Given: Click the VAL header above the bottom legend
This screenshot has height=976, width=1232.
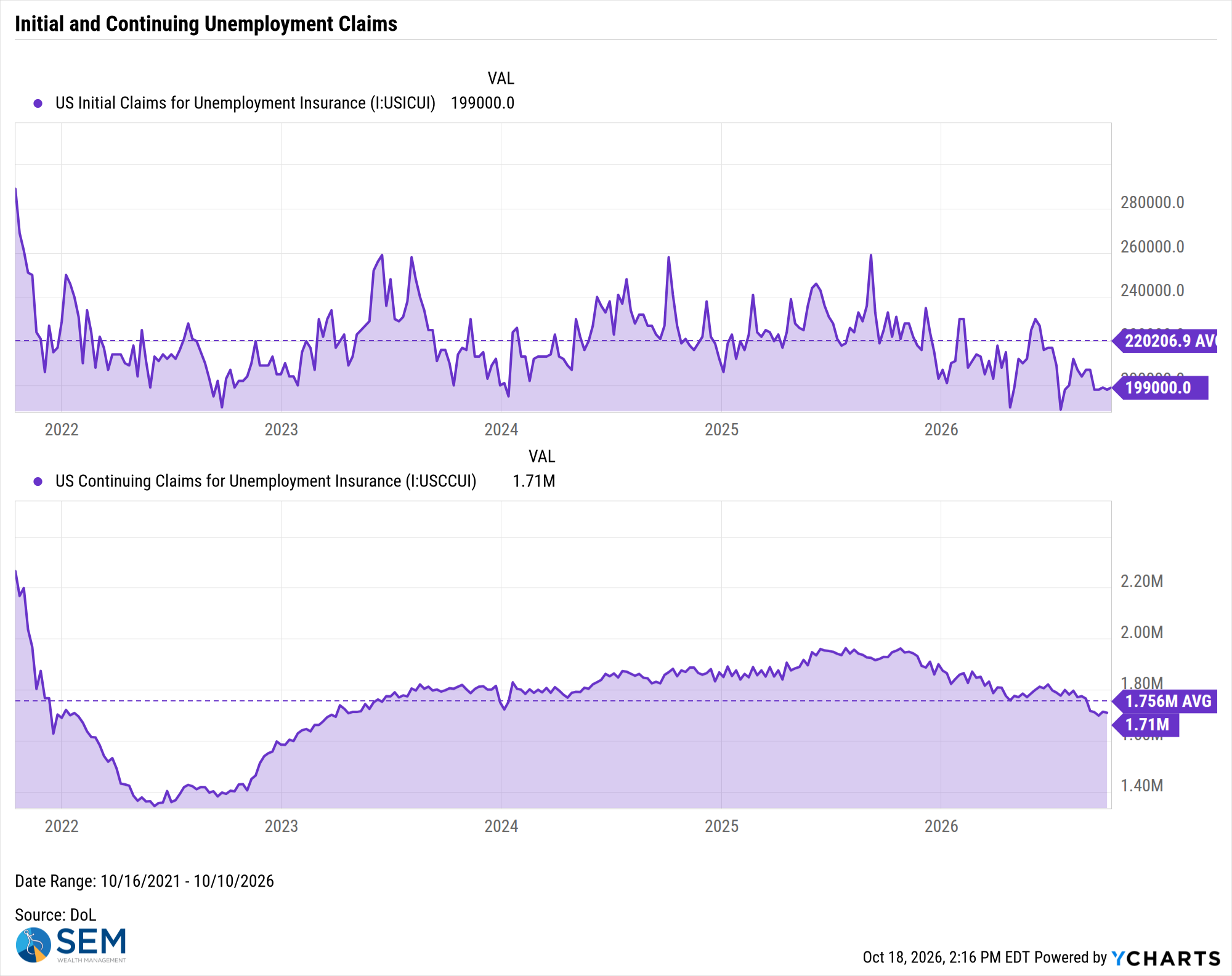Looking at the screenshot, I should [542, 456].
